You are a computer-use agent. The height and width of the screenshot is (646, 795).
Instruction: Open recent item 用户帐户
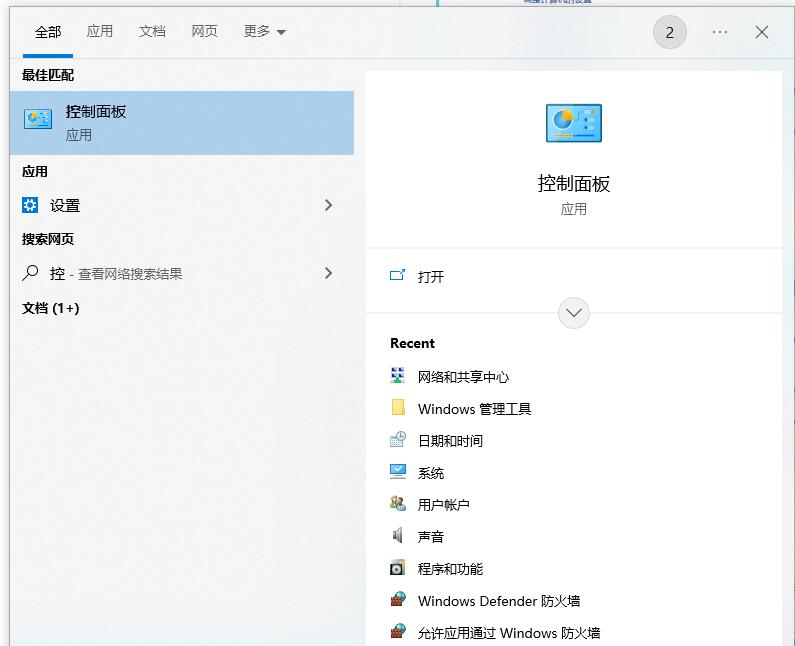443,505
